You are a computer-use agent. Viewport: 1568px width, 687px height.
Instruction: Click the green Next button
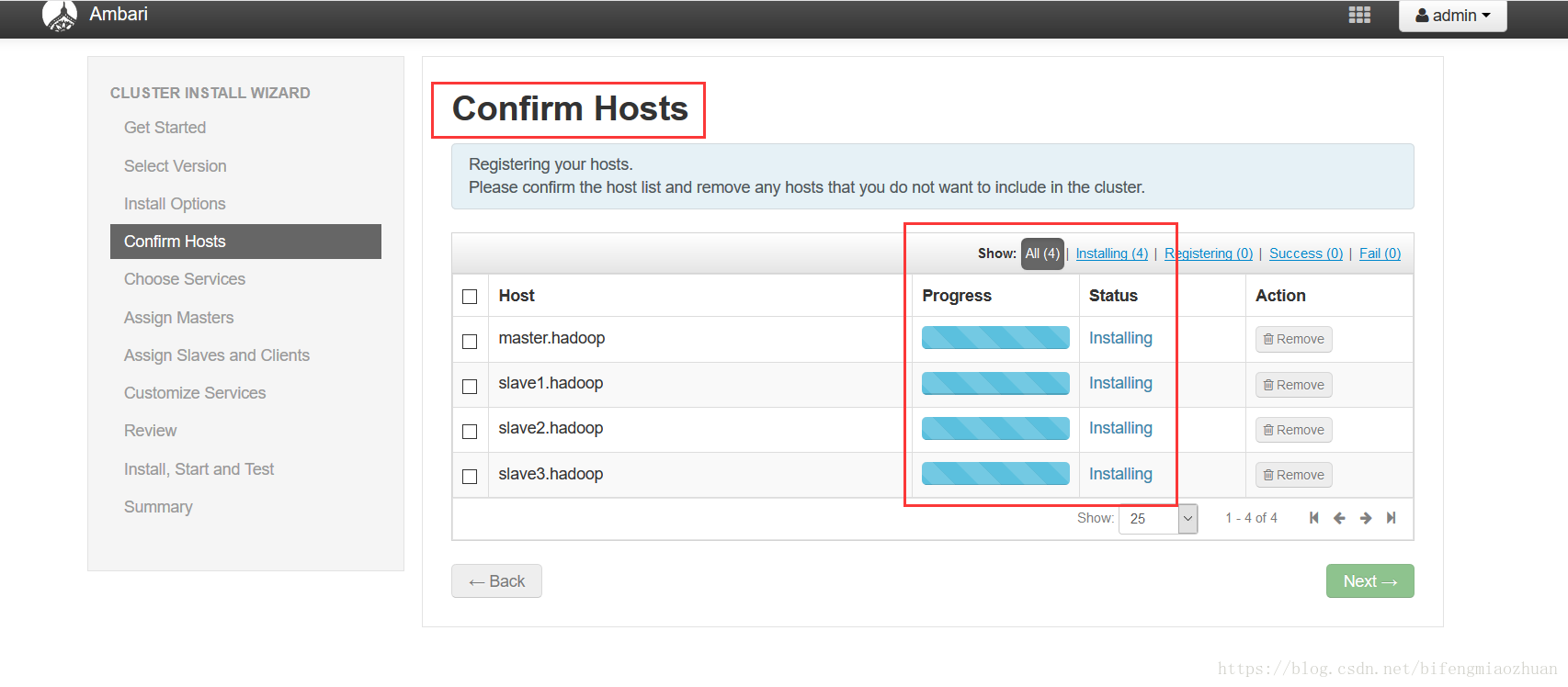click(x=1369, y=581)
